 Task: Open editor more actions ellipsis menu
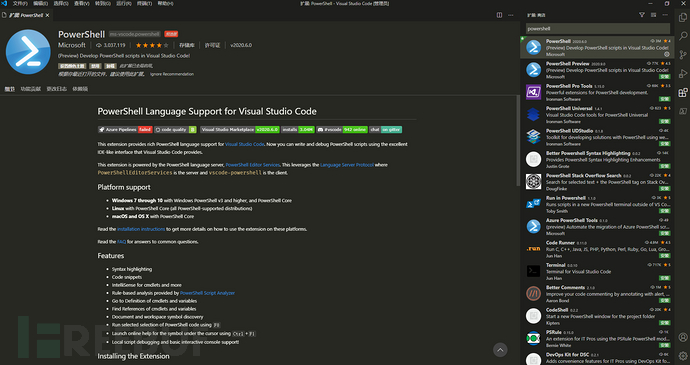point(511,15)
